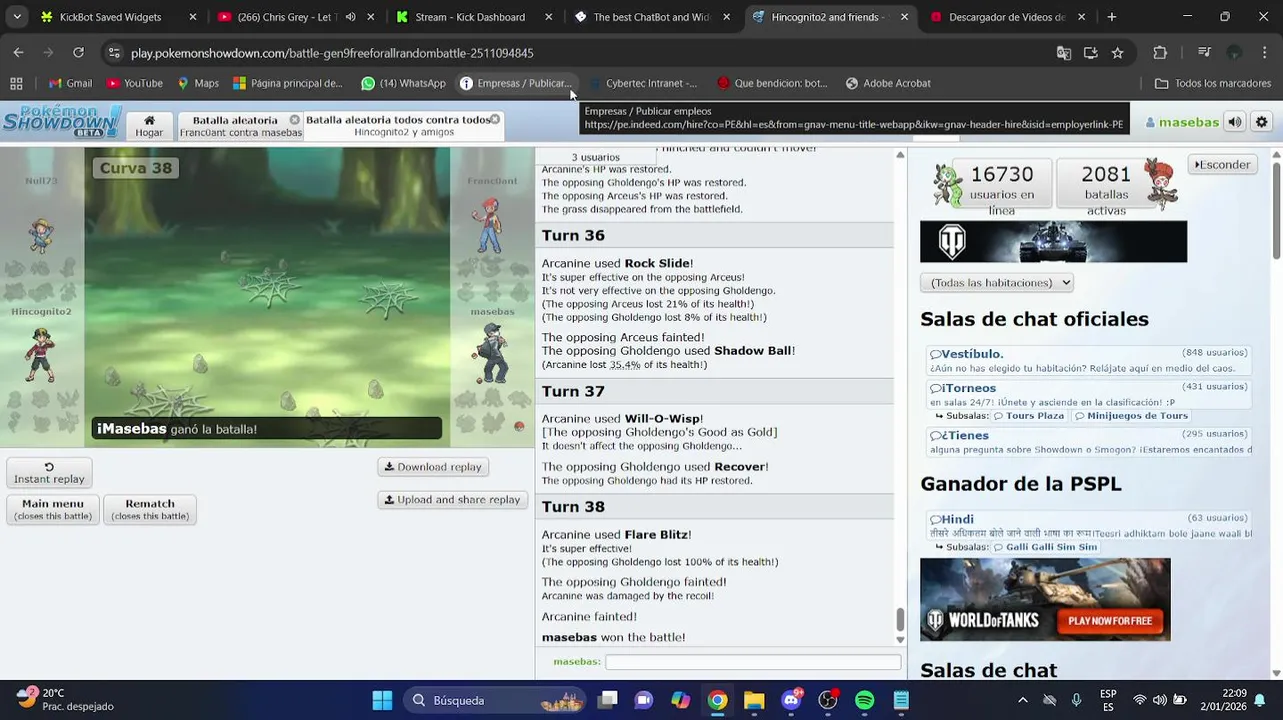Image resolution: width=1283 pixels, height=720 pixels.
Task: Open Galli Galli Sim Sim subroom
Action: (1044, 547)
